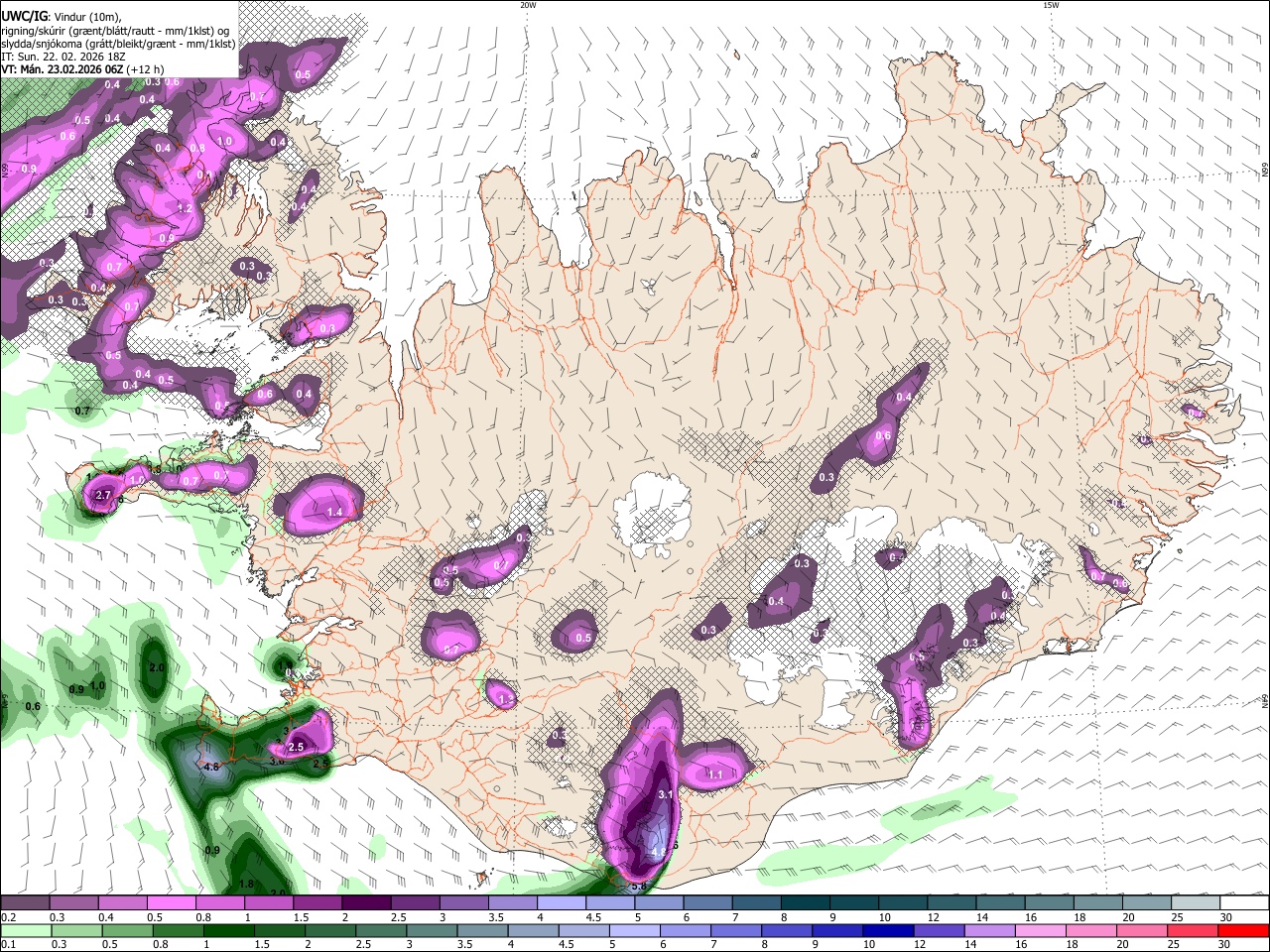This screenshot has height=952, width=1270.
Task: Click the bottom-row legend label 25
Action: pyautogui.click(x=1173, y=944)
